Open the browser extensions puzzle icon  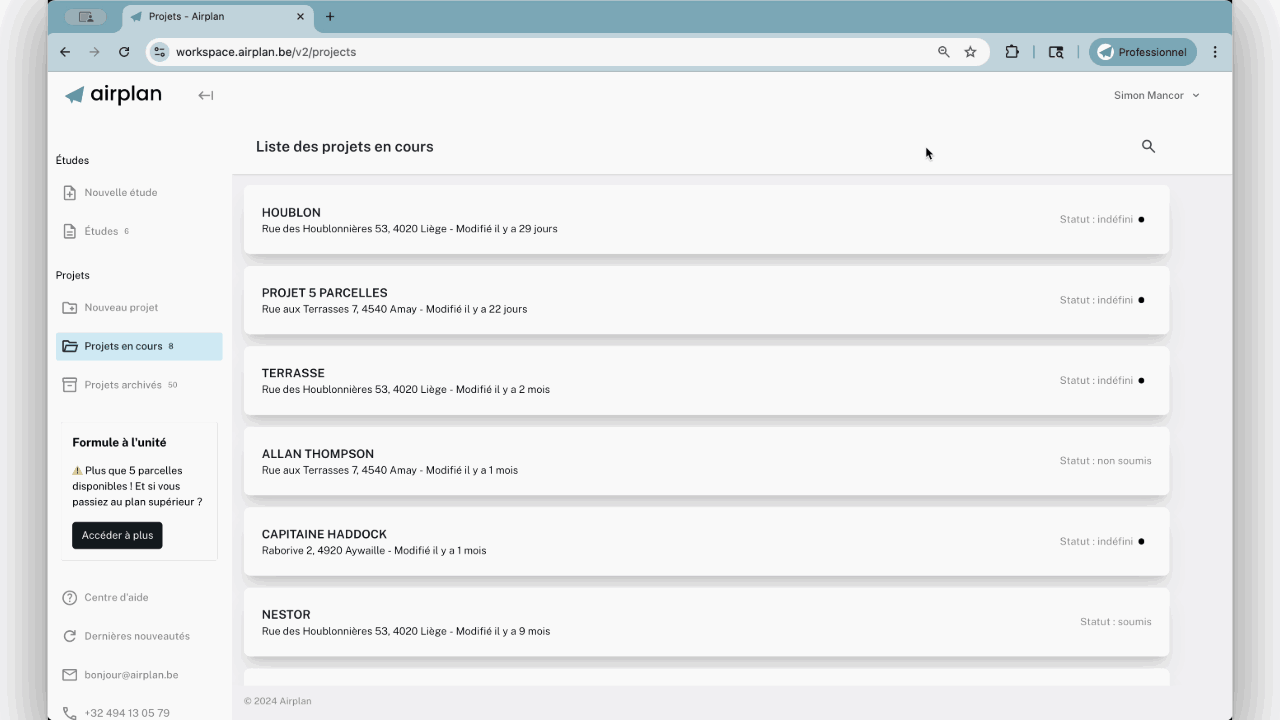(x=1012, y=52)
